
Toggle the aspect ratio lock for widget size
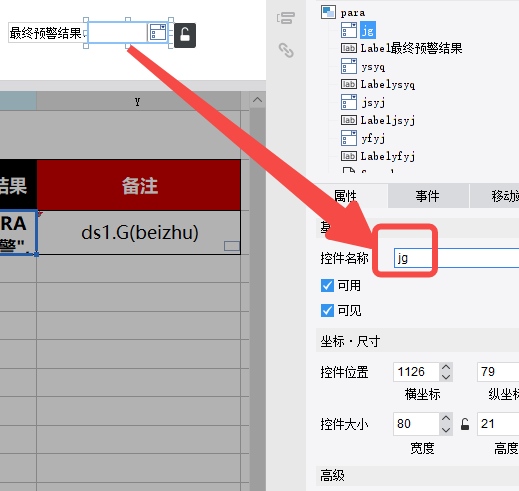click(x=465, y=424)
